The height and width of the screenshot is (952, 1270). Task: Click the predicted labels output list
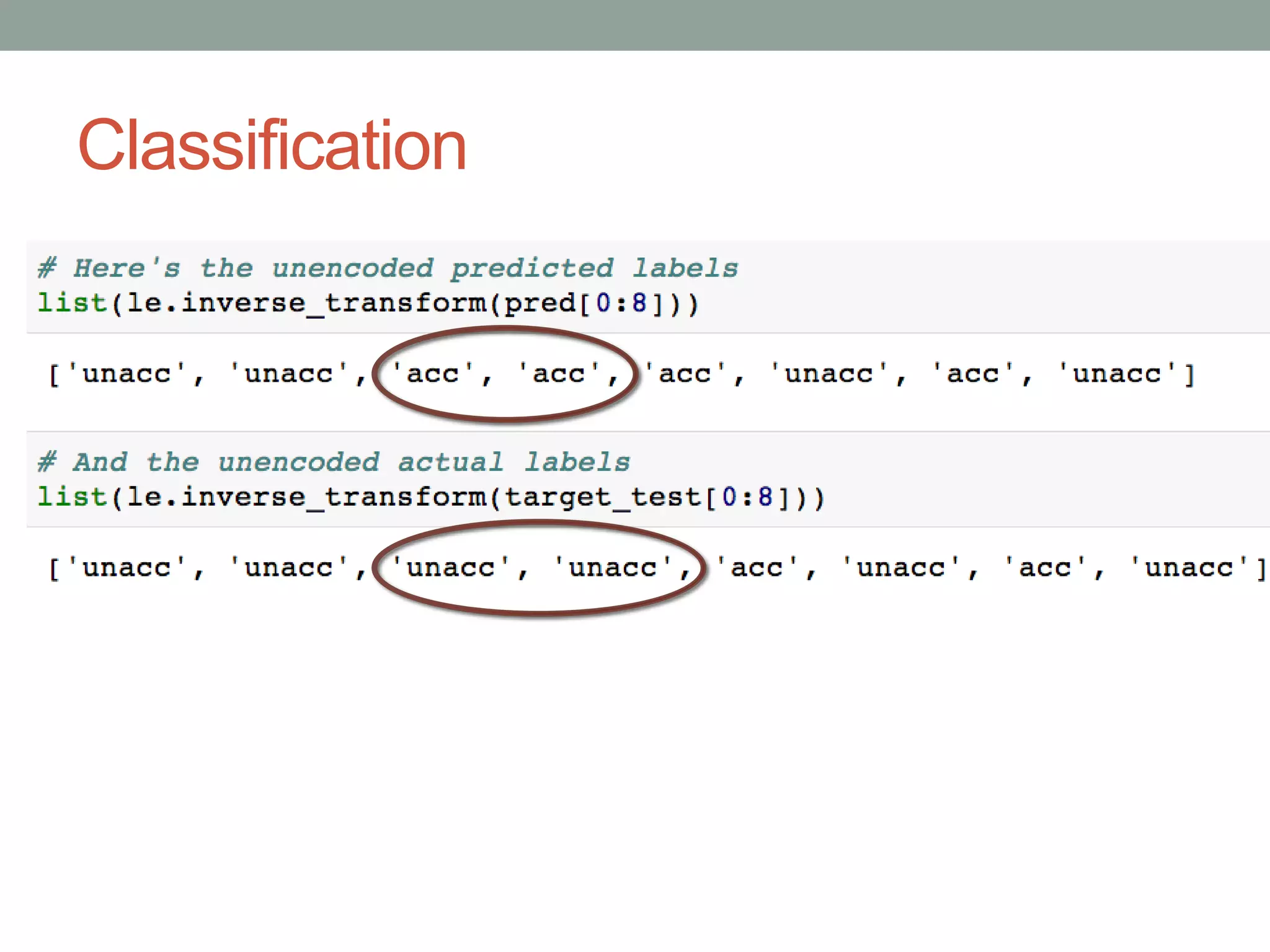pyautogui.click(x=621, y=374)
